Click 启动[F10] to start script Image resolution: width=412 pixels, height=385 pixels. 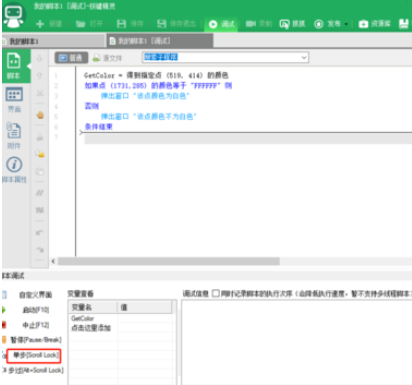pyautogui.click(x=36, y=310)
